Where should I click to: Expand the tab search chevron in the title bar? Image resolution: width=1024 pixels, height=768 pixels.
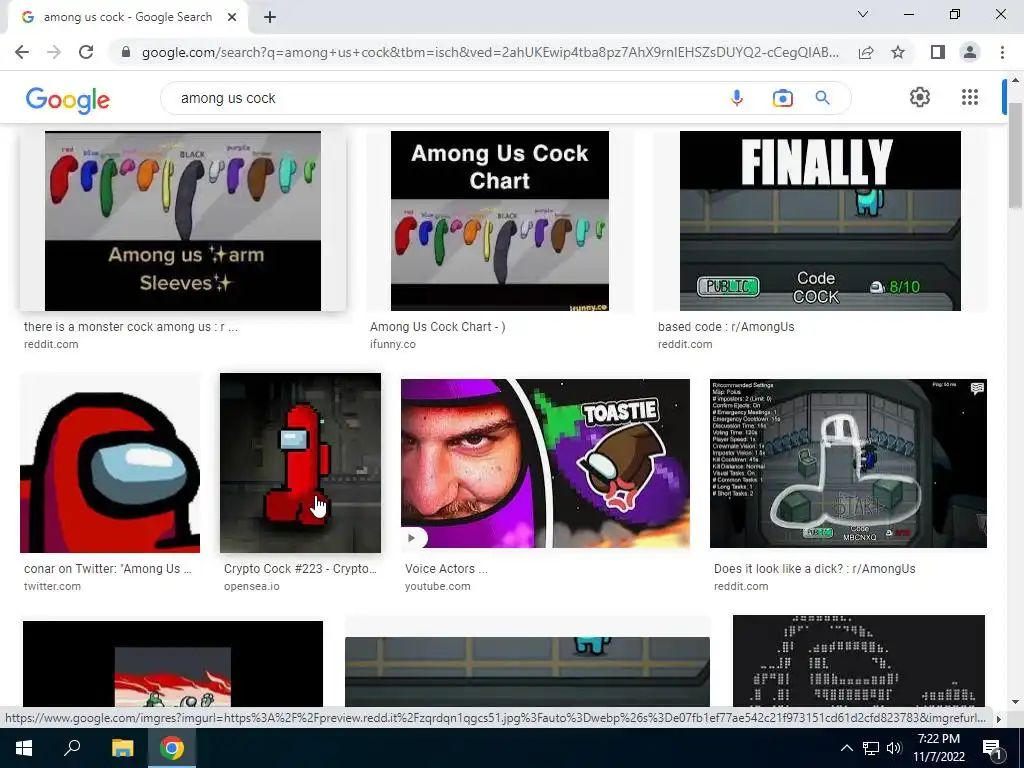(863, 14)
